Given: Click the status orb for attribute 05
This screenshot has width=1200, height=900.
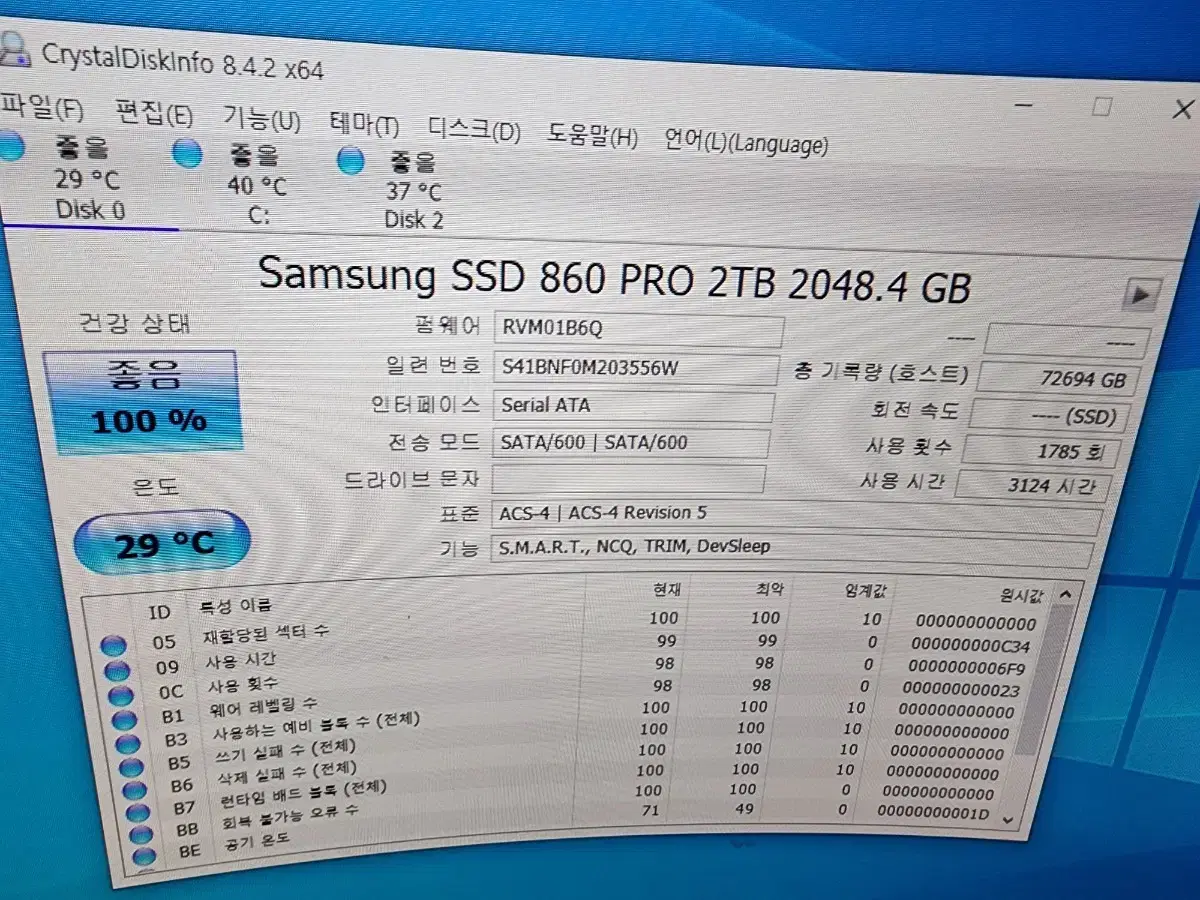Looking at the screenshot, I should click(x=115, y=646).
